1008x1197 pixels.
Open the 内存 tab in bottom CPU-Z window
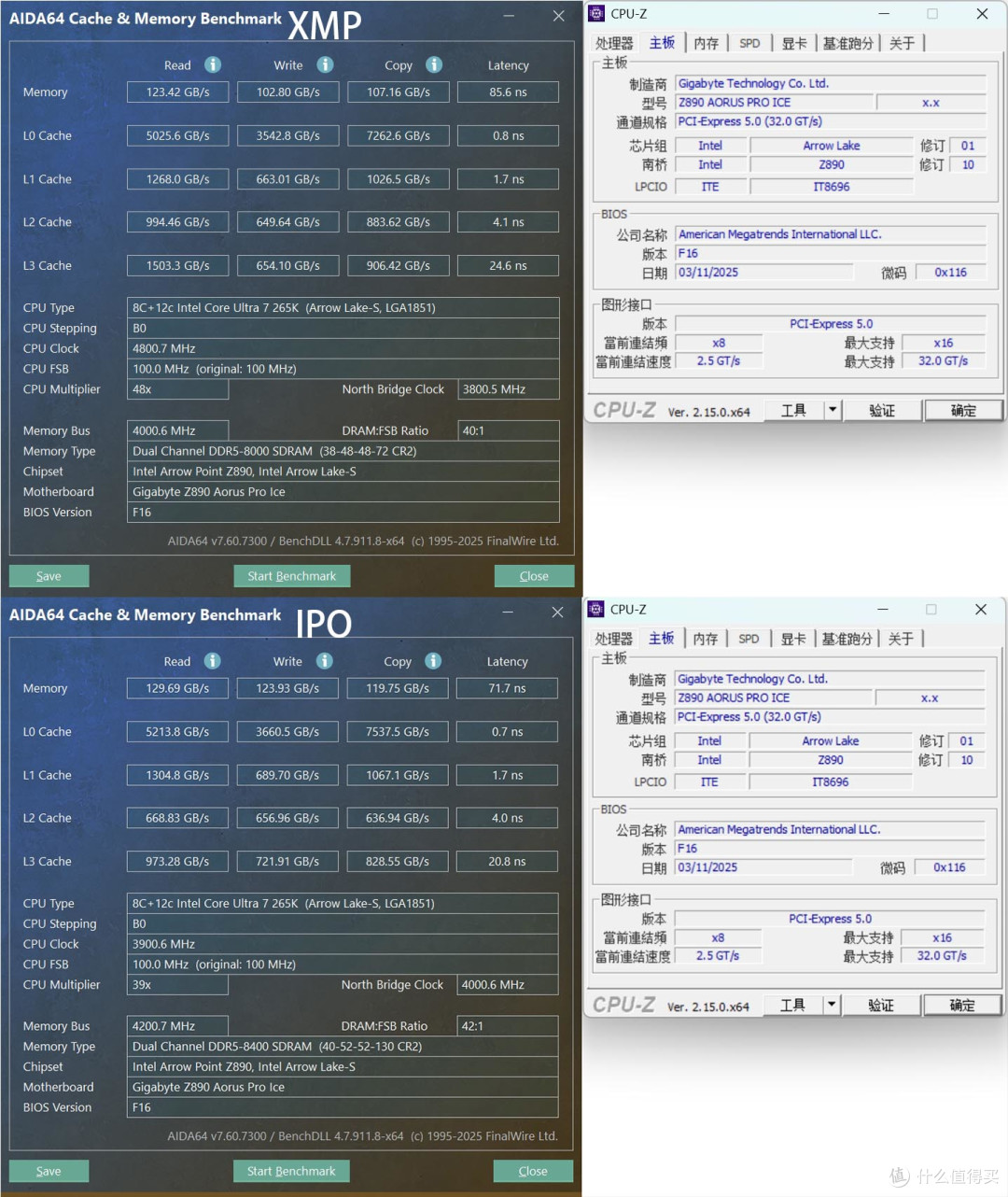tap(706, 639)
